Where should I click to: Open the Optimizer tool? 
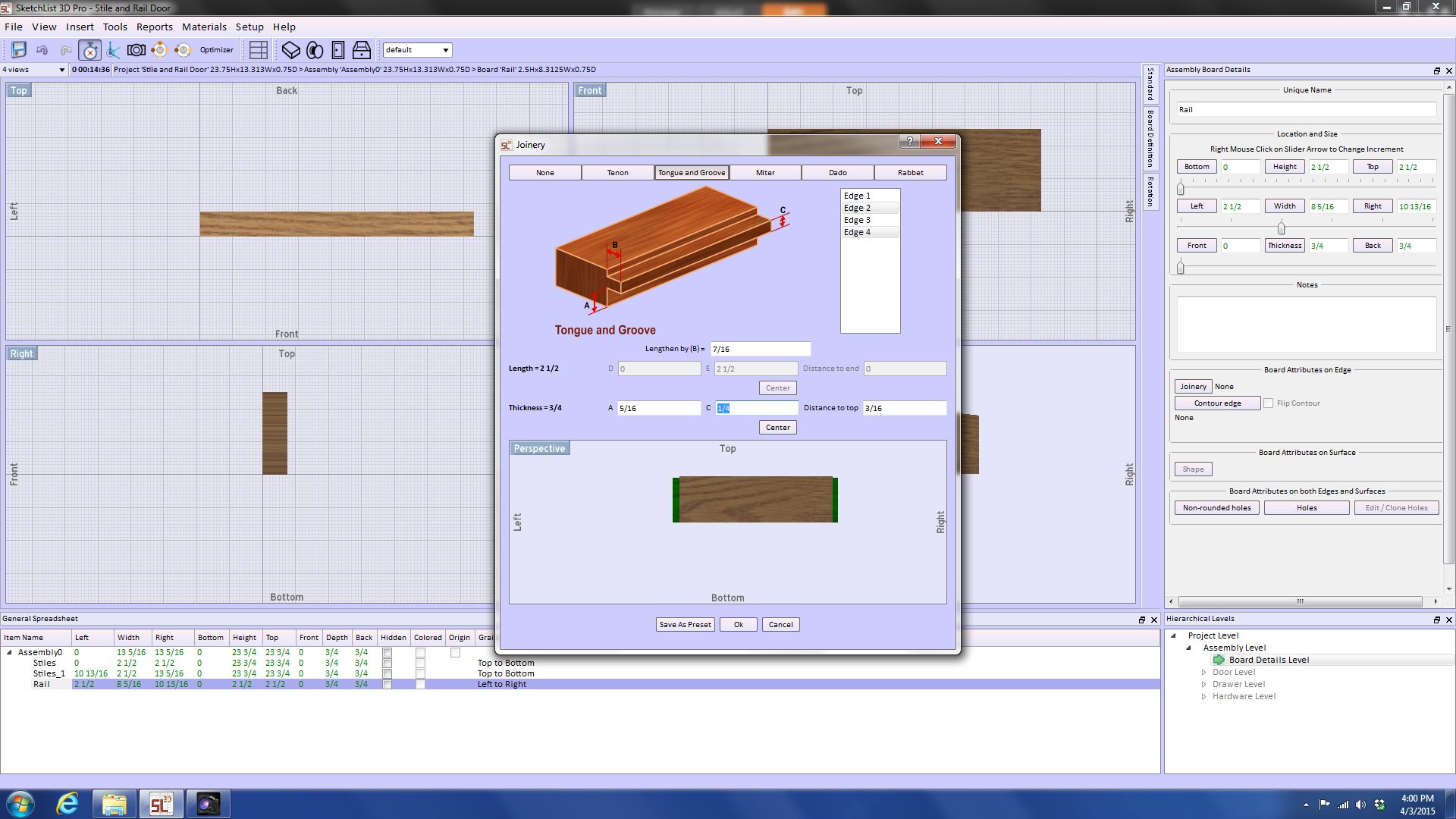[x=217, y=50]
